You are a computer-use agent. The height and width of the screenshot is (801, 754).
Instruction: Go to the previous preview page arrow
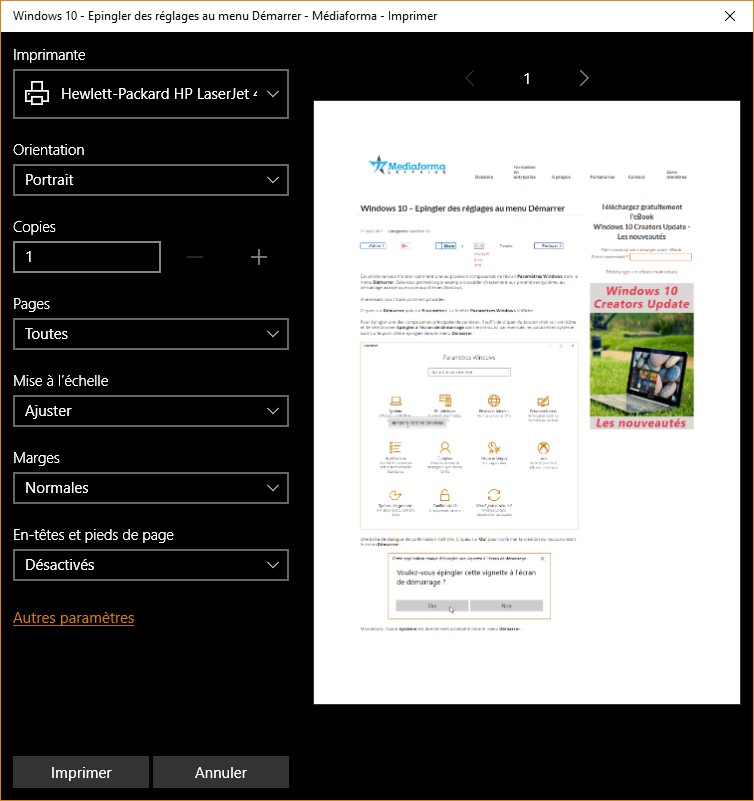point(470,78)
